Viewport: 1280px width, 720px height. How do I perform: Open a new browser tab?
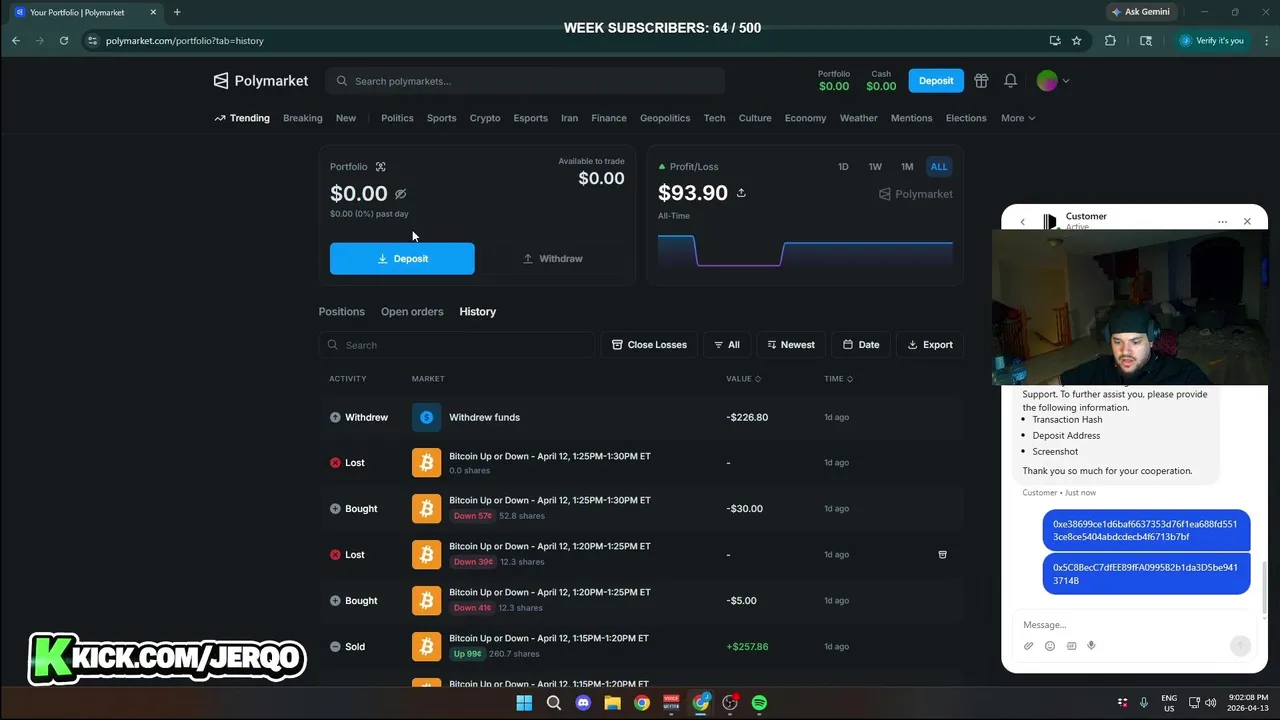[177, 12]
